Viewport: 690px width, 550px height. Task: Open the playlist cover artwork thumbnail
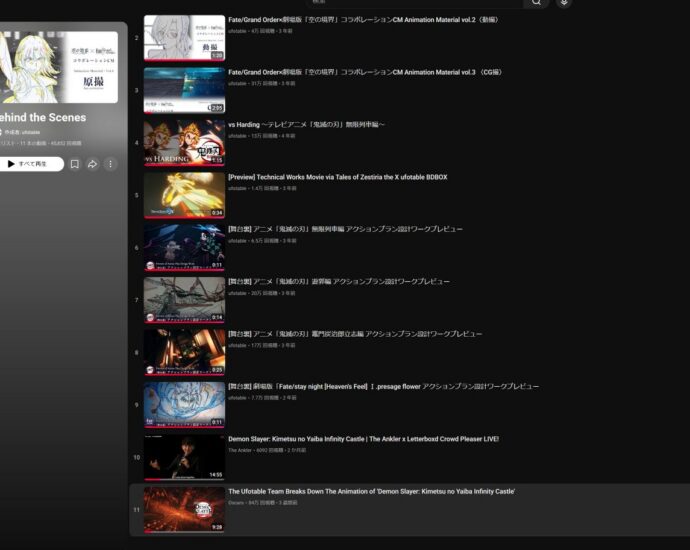(x=60, y=67)
